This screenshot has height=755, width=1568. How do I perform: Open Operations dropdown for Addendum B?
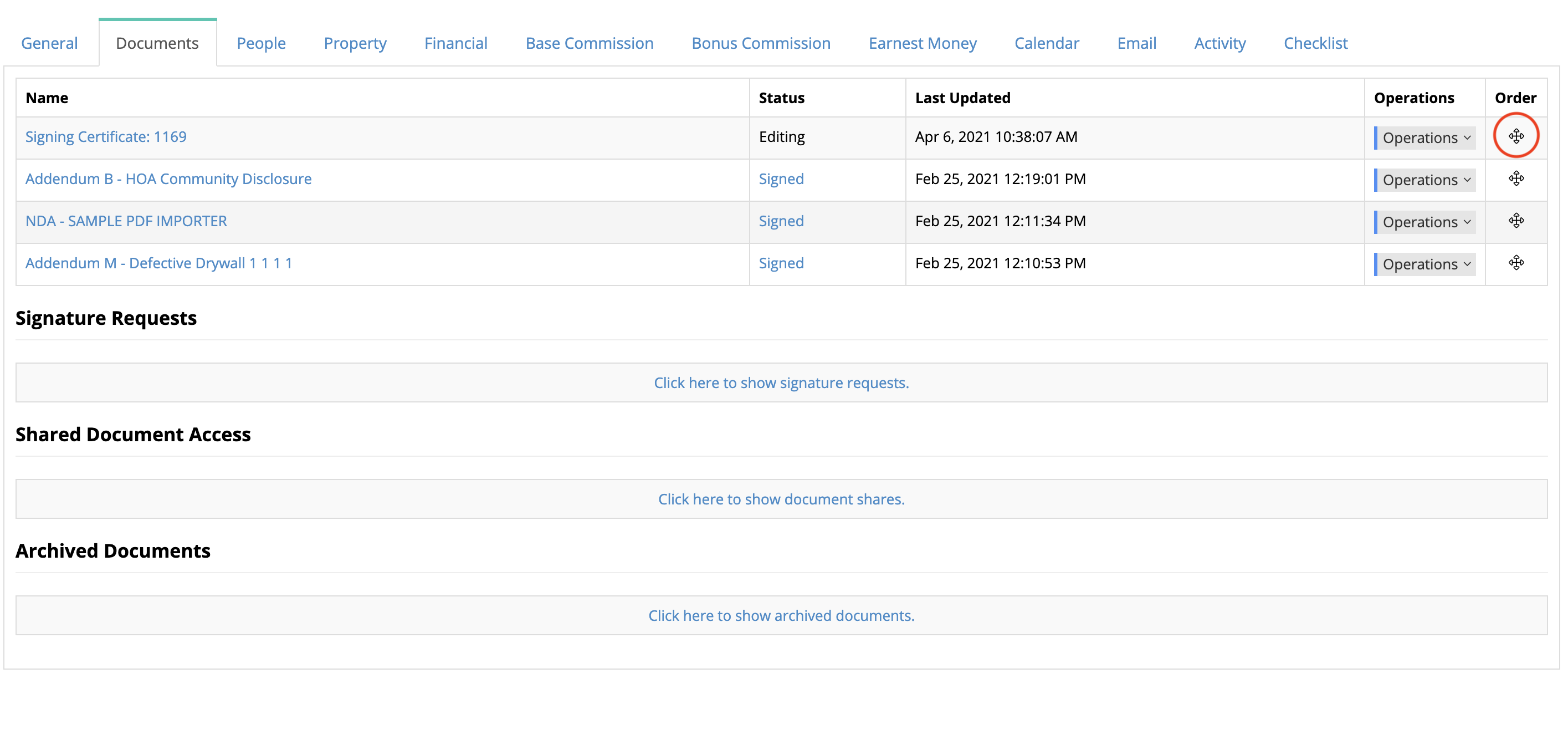pos(1425,180)
